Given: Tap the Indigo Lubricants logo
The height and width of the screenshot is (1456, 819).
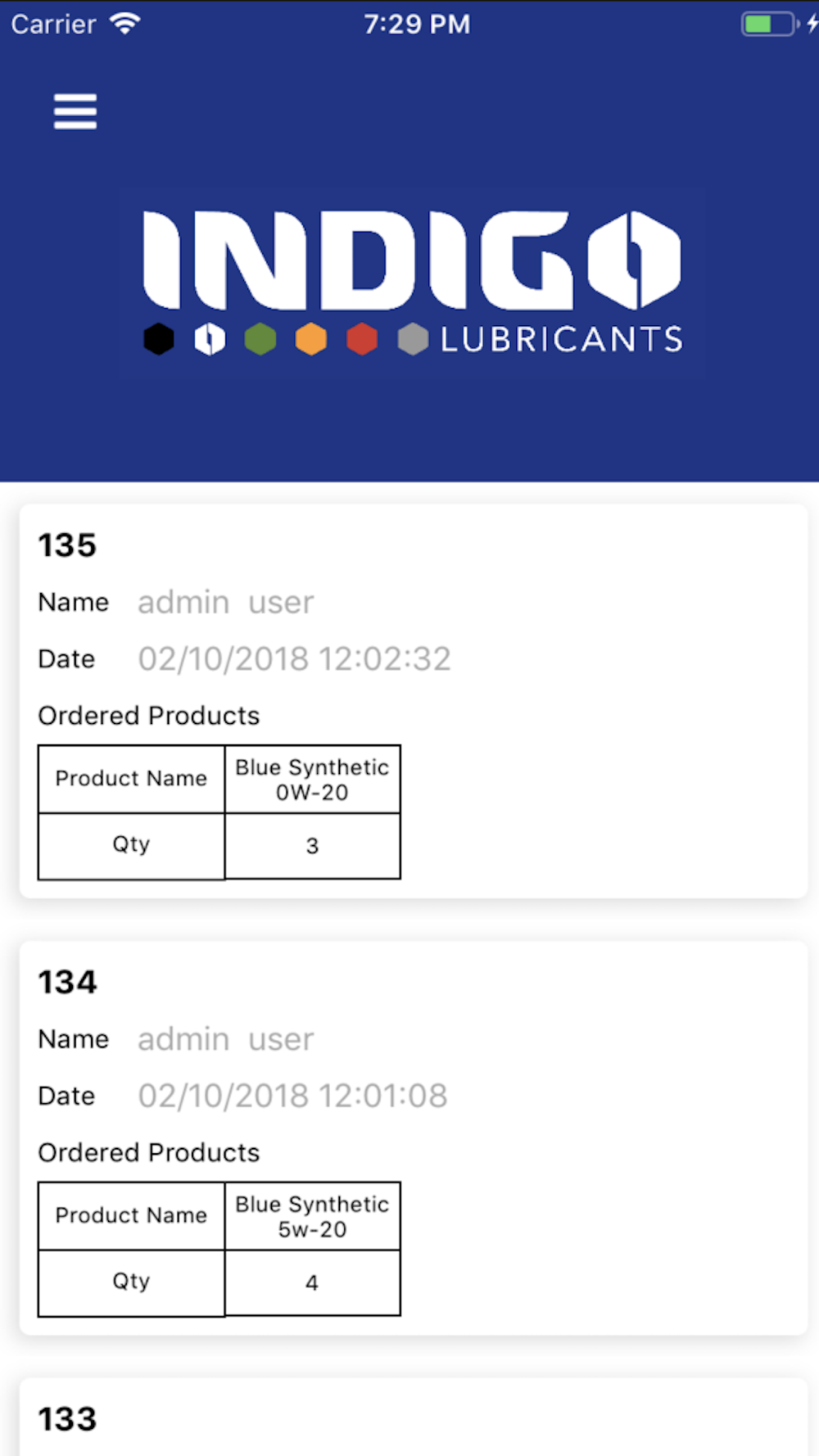Looking at the screenshot, I should click(413, 283).
